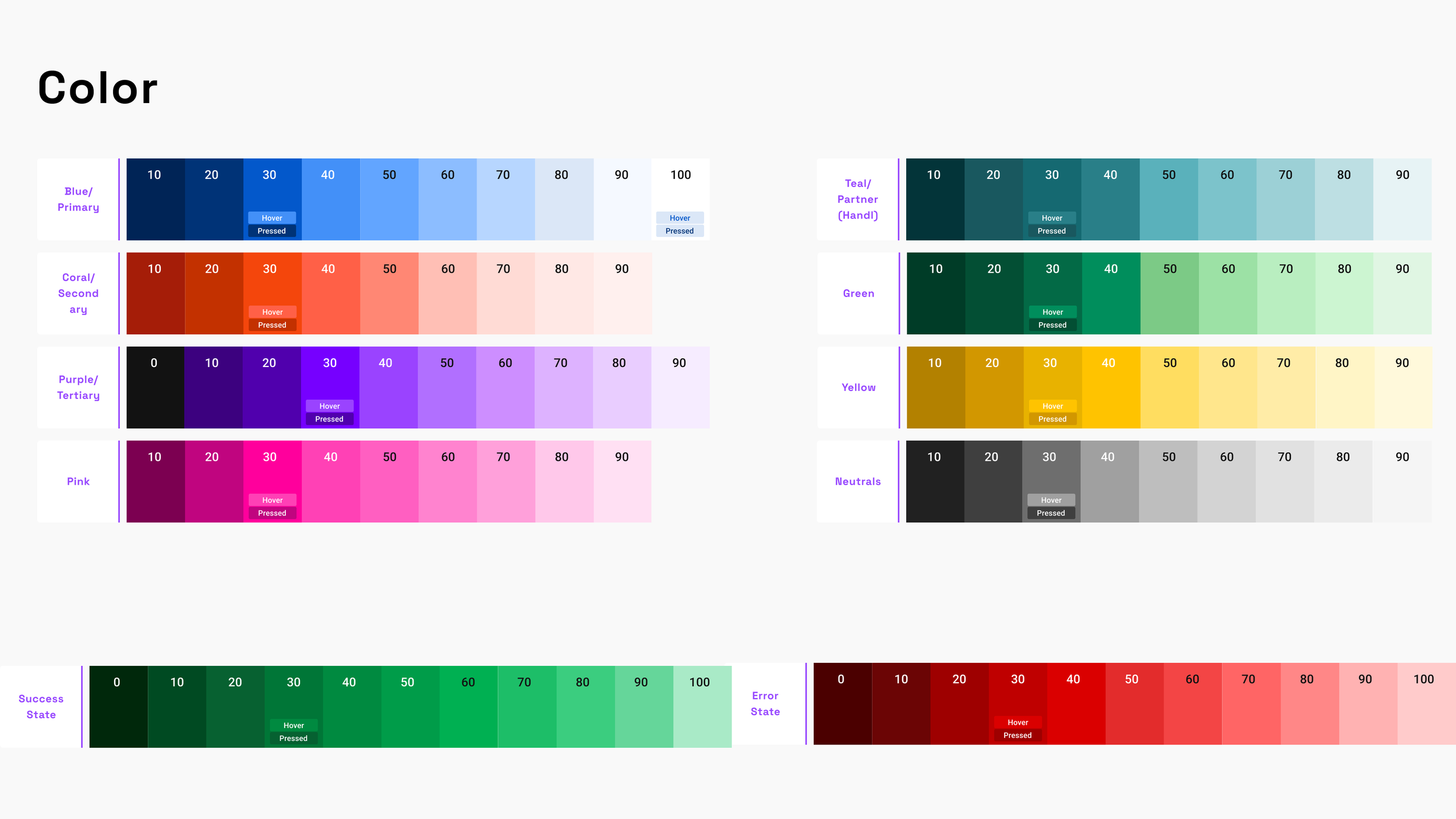Click the Color page heading
This screenshot has height=819, width=1456.
(x=98, y=88)
